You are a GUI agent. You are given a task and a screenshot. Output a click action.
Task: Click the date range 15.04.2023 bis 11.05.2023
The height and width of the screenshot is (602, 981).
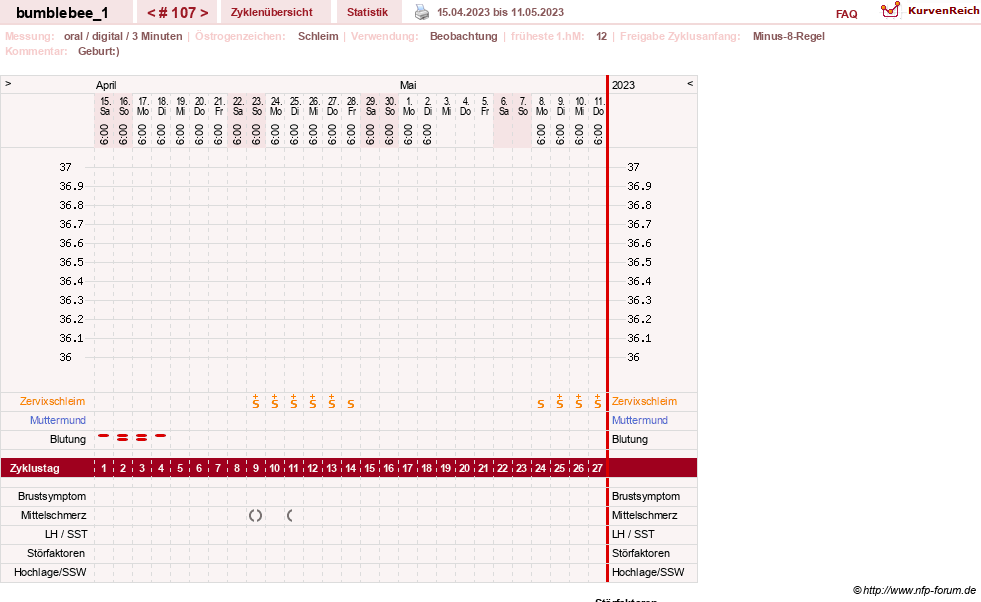pyautogui.click(x=501, y=12)
